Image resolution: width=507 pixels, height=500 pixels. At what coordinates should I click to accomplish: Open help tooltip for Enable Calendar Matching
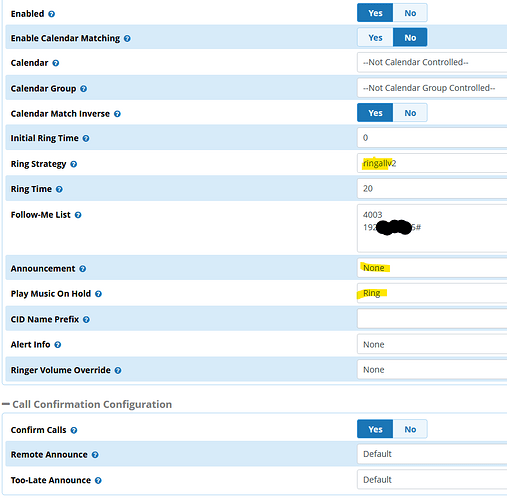[x=127, y=39]
